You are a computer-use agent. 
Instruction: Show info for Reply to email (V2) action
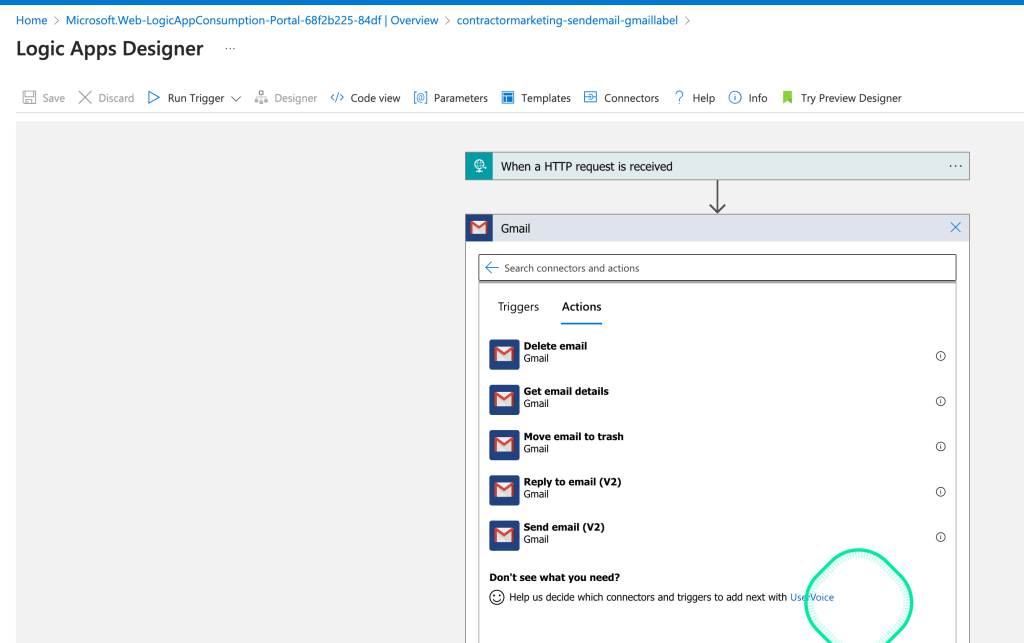[940, 492]
